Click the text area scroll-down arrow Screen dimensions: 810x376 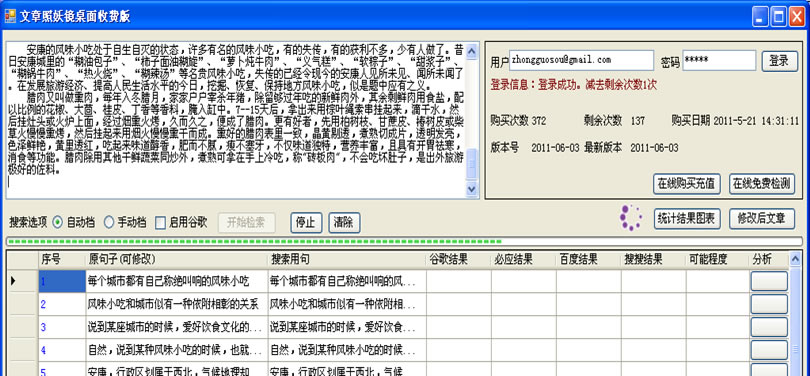tap(472, 190)
